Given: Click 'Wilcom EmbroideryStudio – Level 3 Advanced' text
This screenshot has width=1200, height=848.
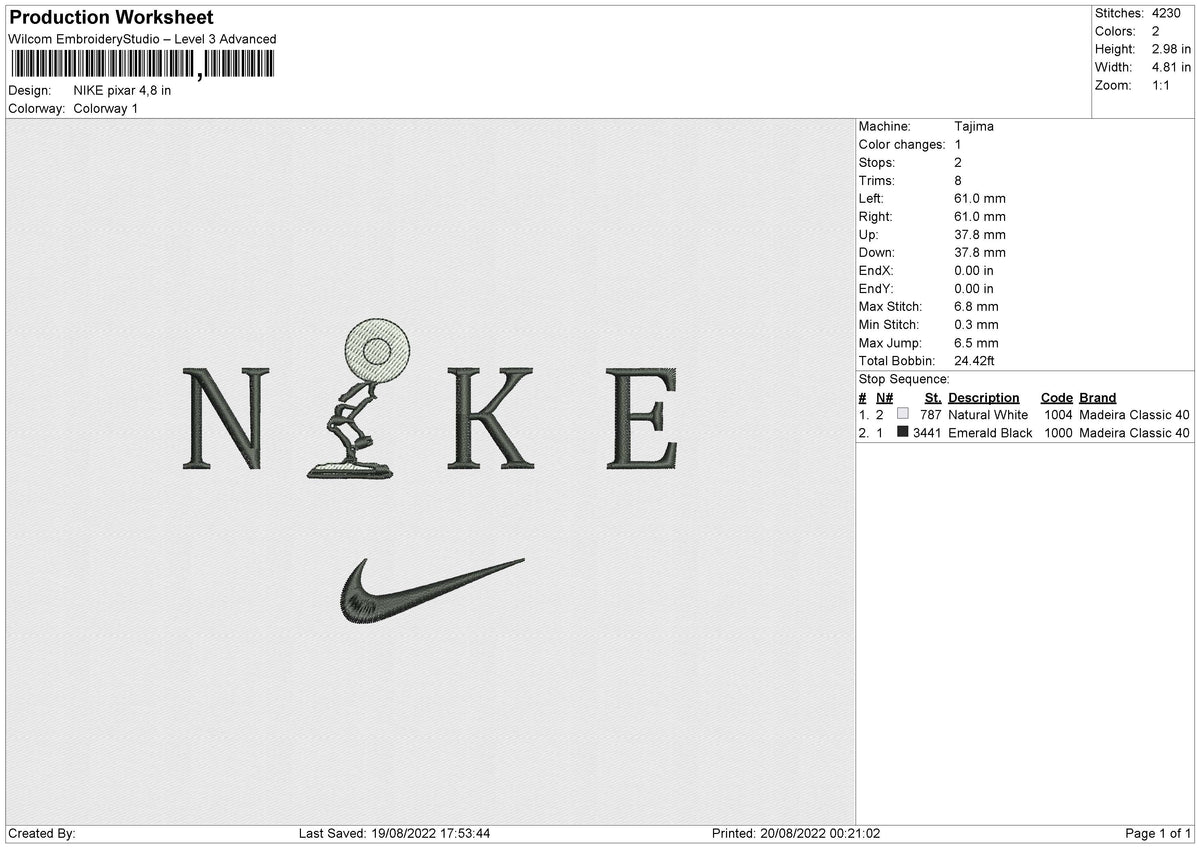Looking at the screenshot, I should 142,39.
